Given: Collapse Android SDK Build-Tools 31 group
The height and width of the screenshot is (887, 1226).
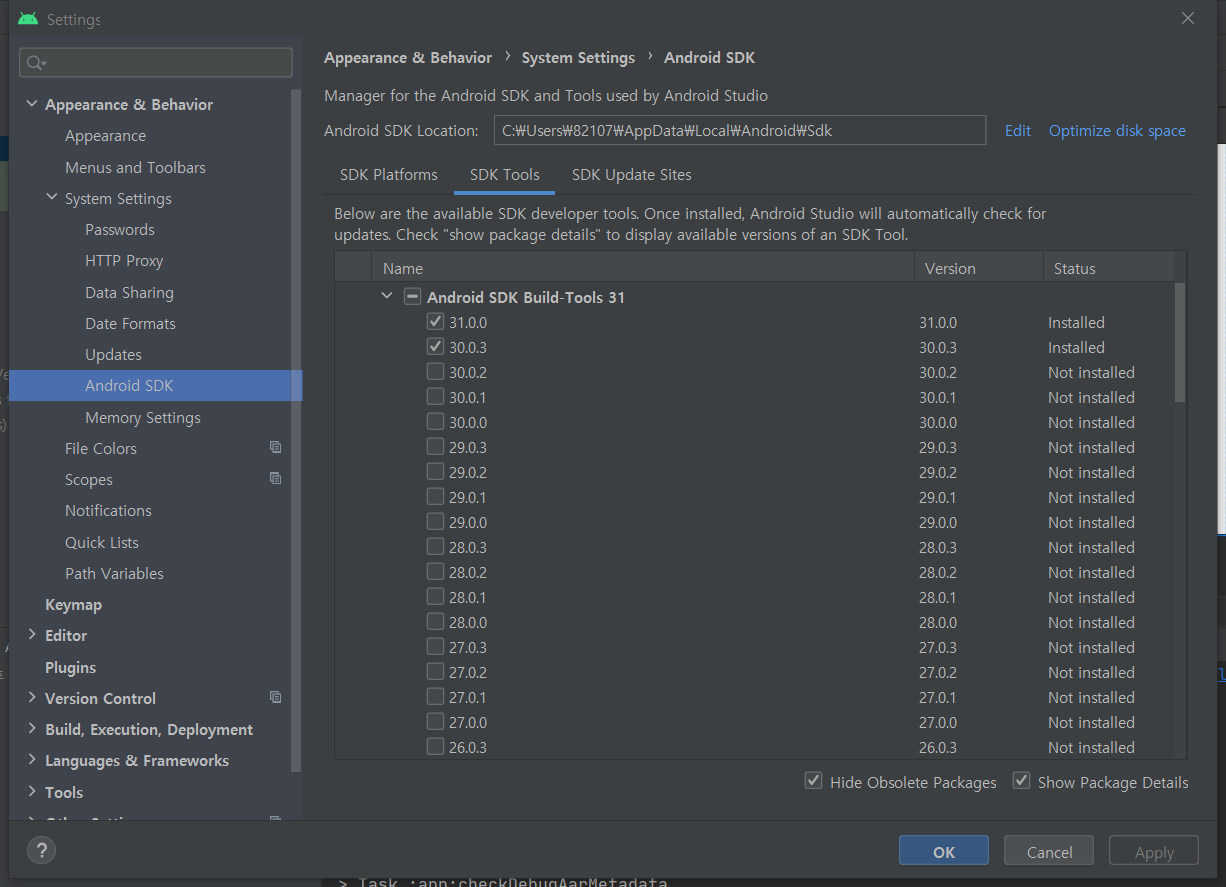Looking at the screenshot, I should 387,297.
